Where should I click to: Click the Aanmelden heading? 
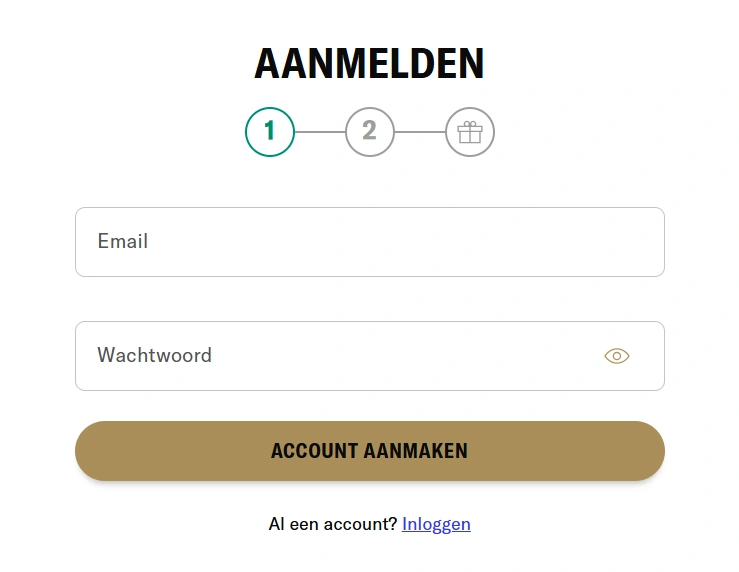coord(369,65)
